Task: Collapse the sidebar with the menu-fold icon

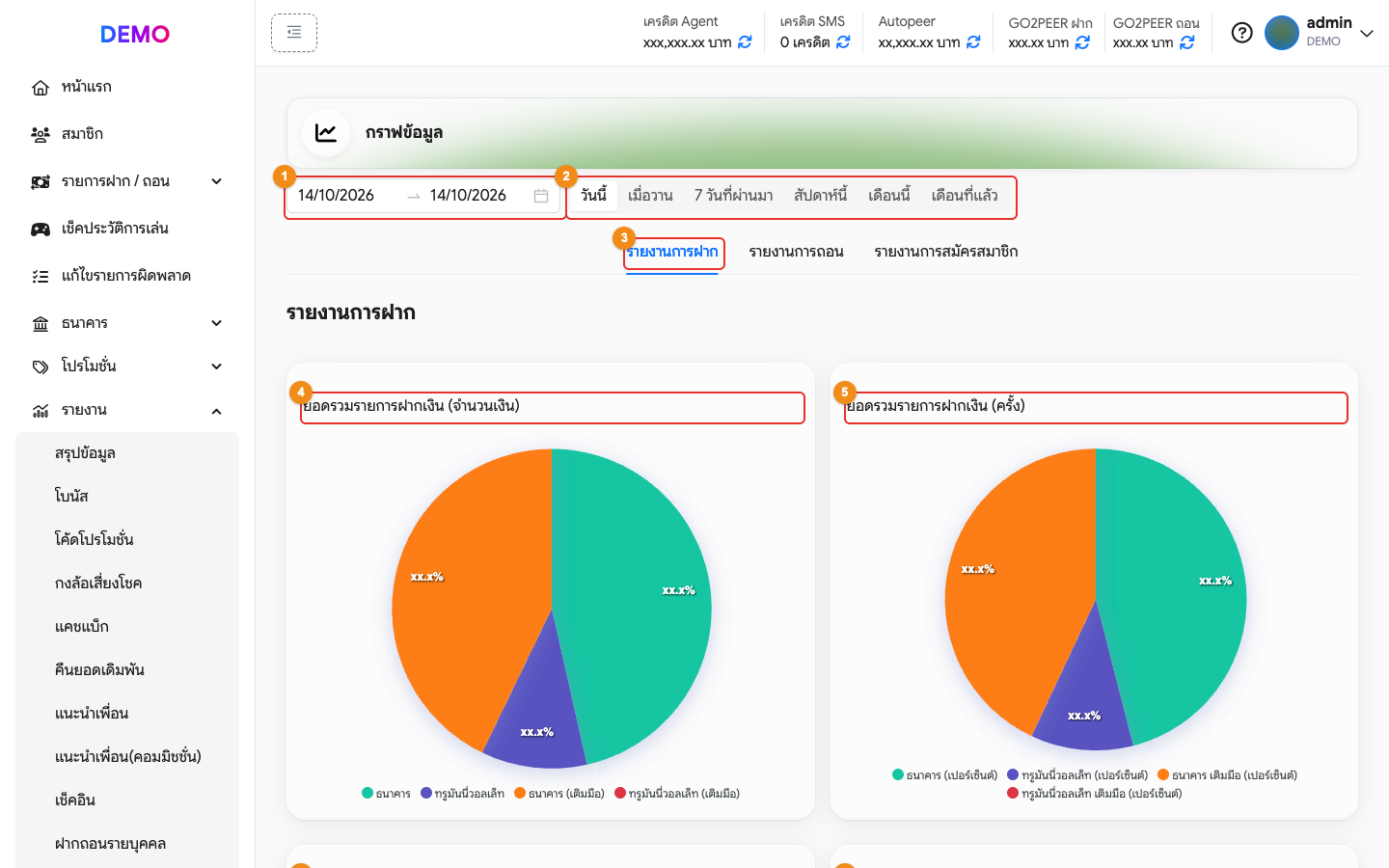Action: 294,33
